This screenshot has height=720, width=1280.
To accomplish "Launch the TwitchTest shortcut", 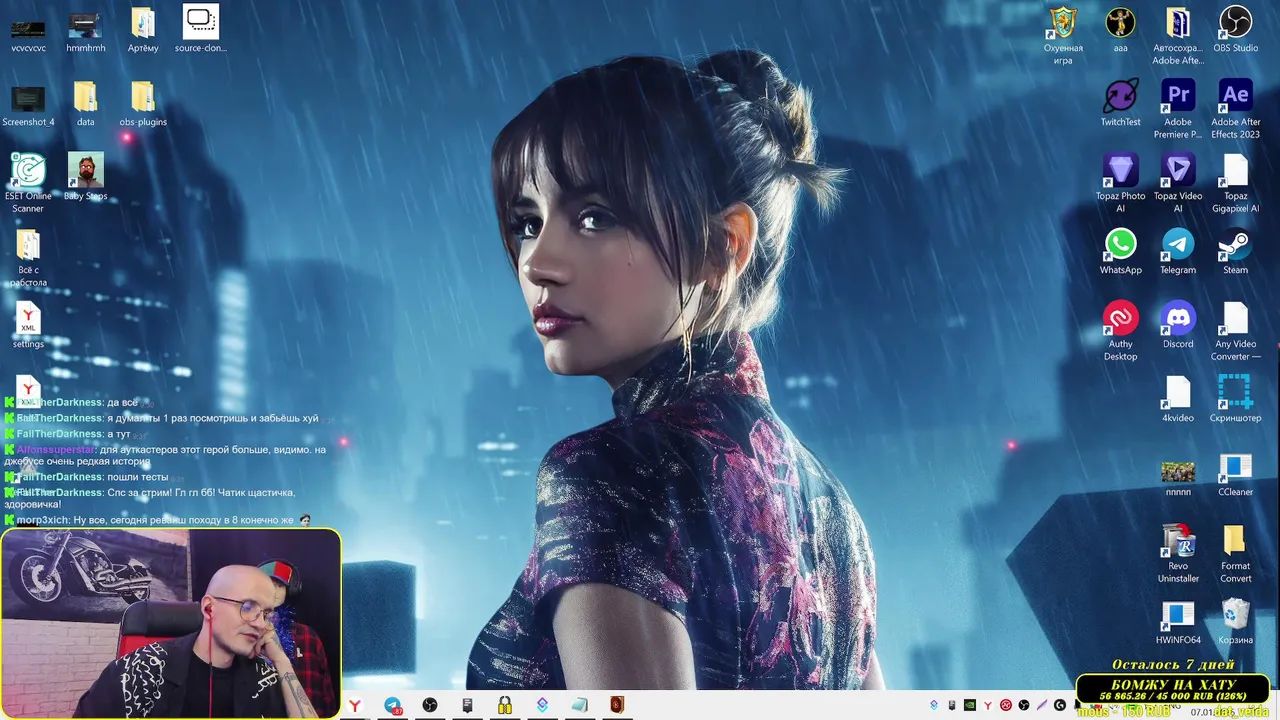I will (x=1120, y=103).
